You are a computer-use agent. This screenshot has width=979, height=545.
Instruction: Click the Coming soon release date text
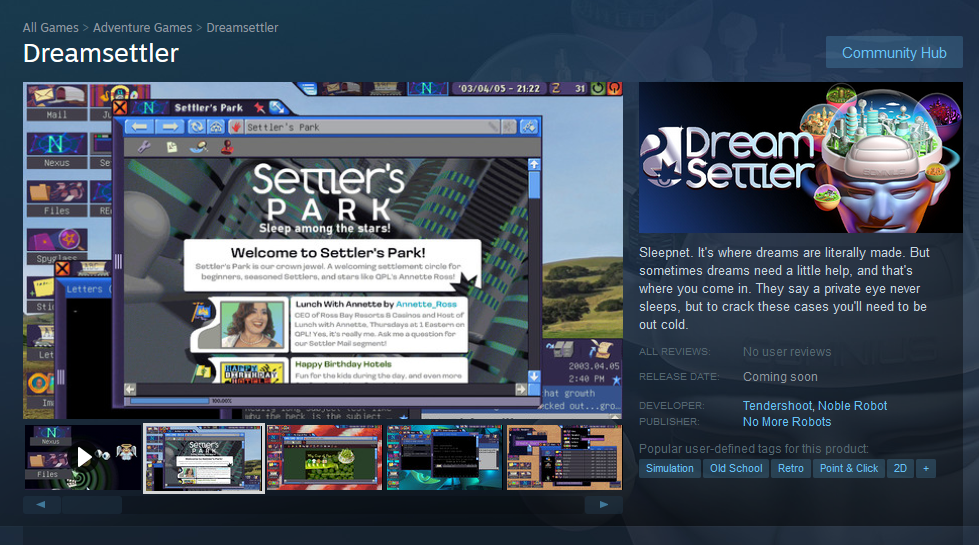point(780,377)
